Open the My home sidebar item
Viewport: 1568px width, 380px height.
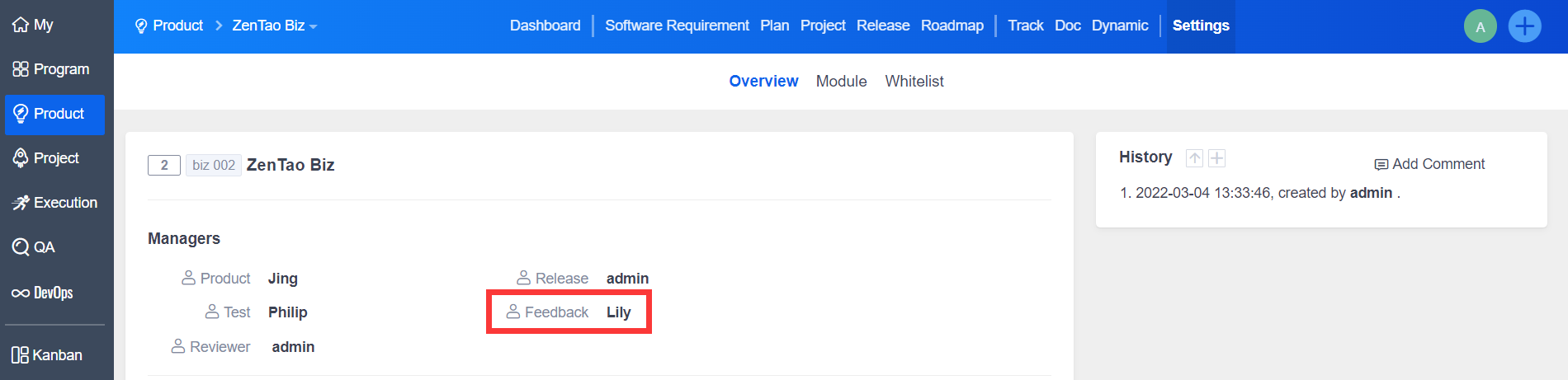pyautogui.click(x=34, y=25)
